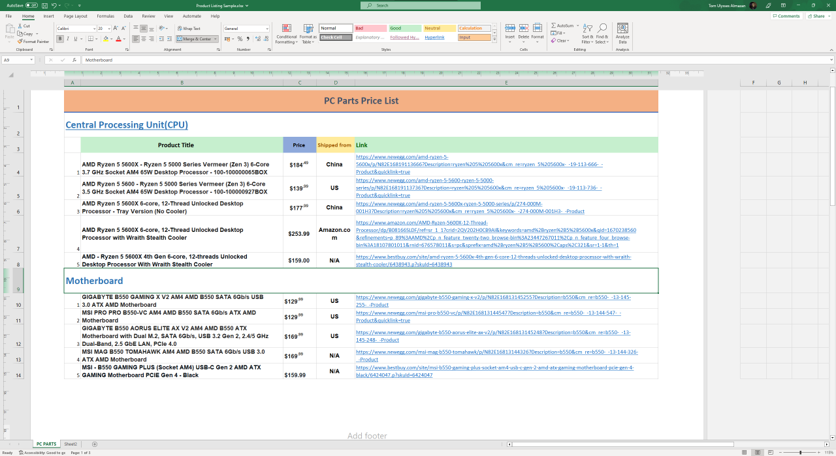
Task: Click the Cut command
Action: coord(24,26)
